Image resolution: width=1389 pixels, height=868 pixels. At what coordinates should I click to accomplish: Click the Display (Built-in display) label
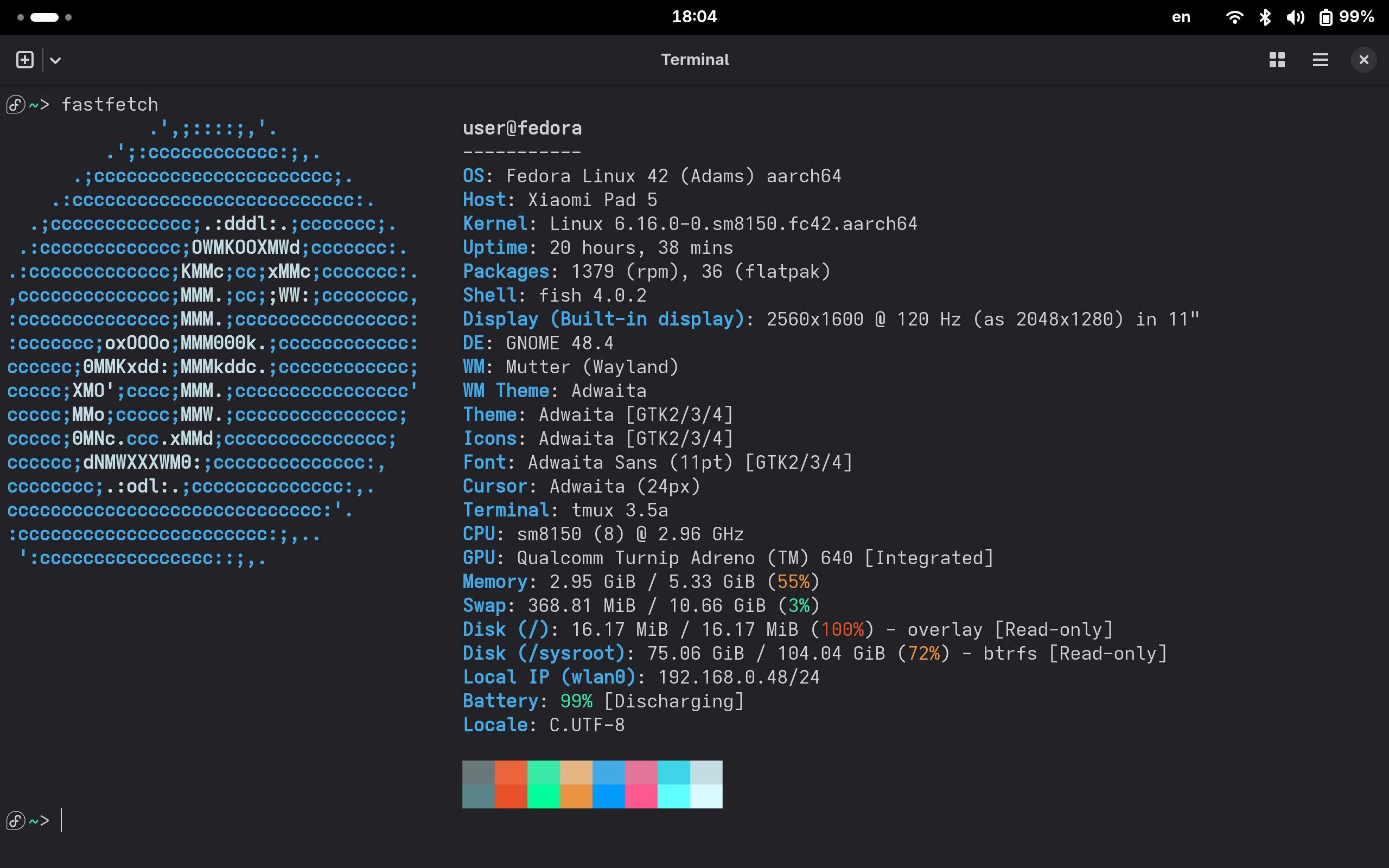click(x=603, y=319)
